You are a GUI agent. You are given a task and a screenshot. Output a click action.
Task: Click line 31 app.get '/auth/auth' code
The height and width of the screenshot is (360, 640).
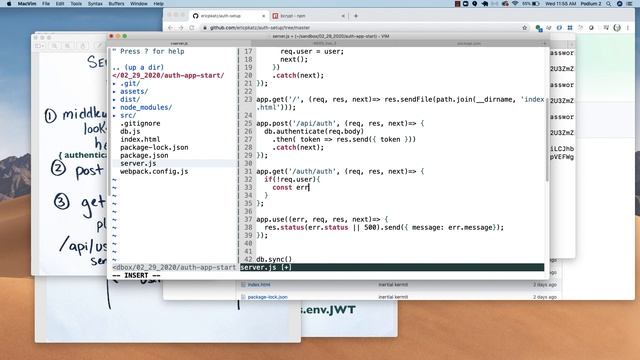click(340, 171)
